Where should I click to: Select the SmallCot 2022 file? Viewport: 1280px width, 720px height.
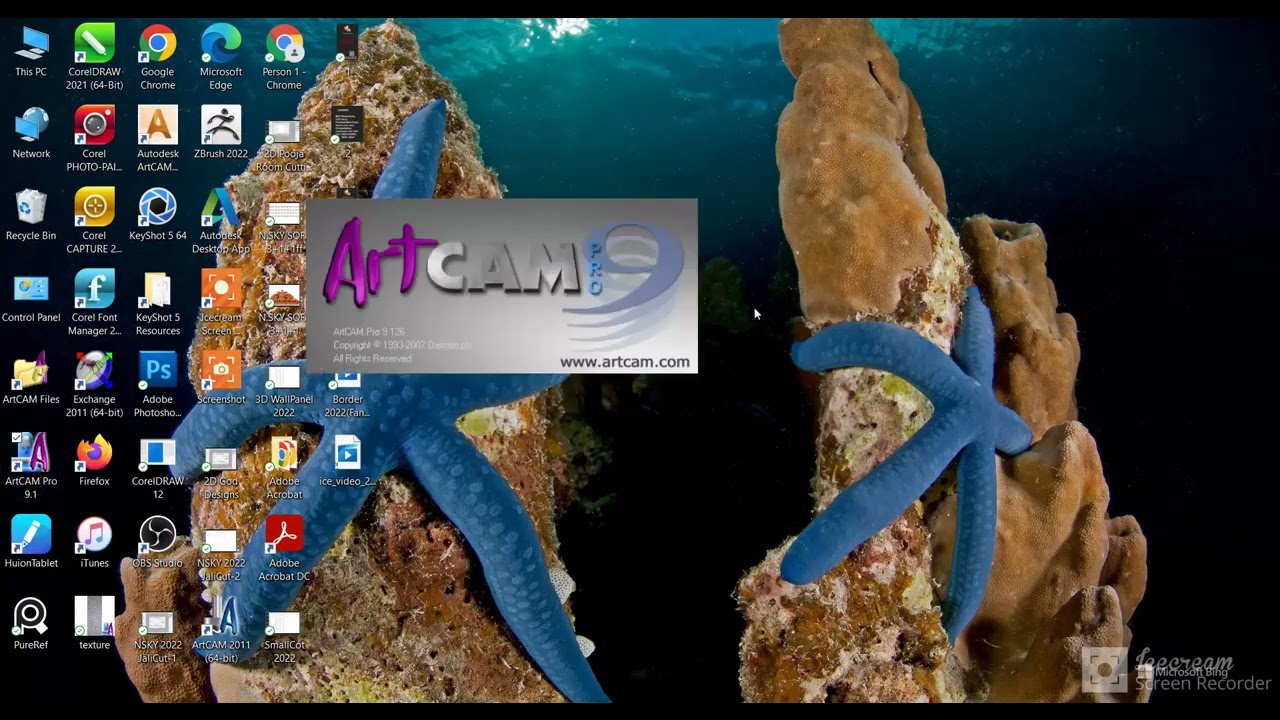tap(284, 637)
